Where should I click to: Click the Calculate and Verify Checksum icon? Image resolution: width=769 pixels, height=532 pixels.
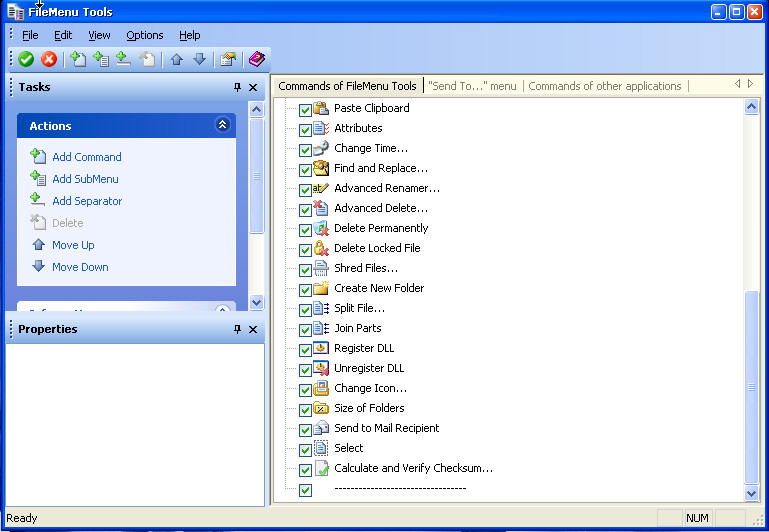click(x=321, y=468)
